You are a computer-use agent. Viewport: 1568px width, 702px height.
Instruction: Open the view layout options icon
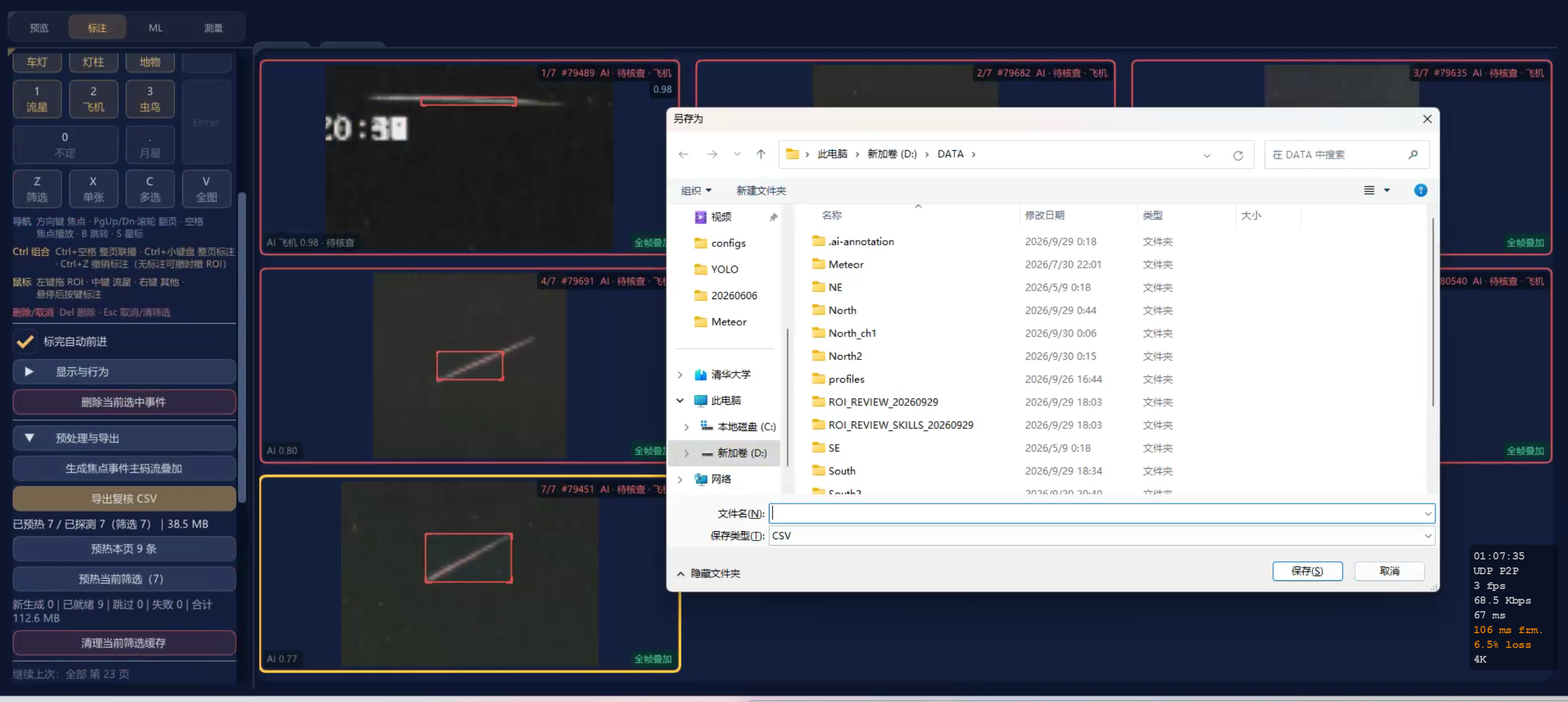[x=1369, y=190]
